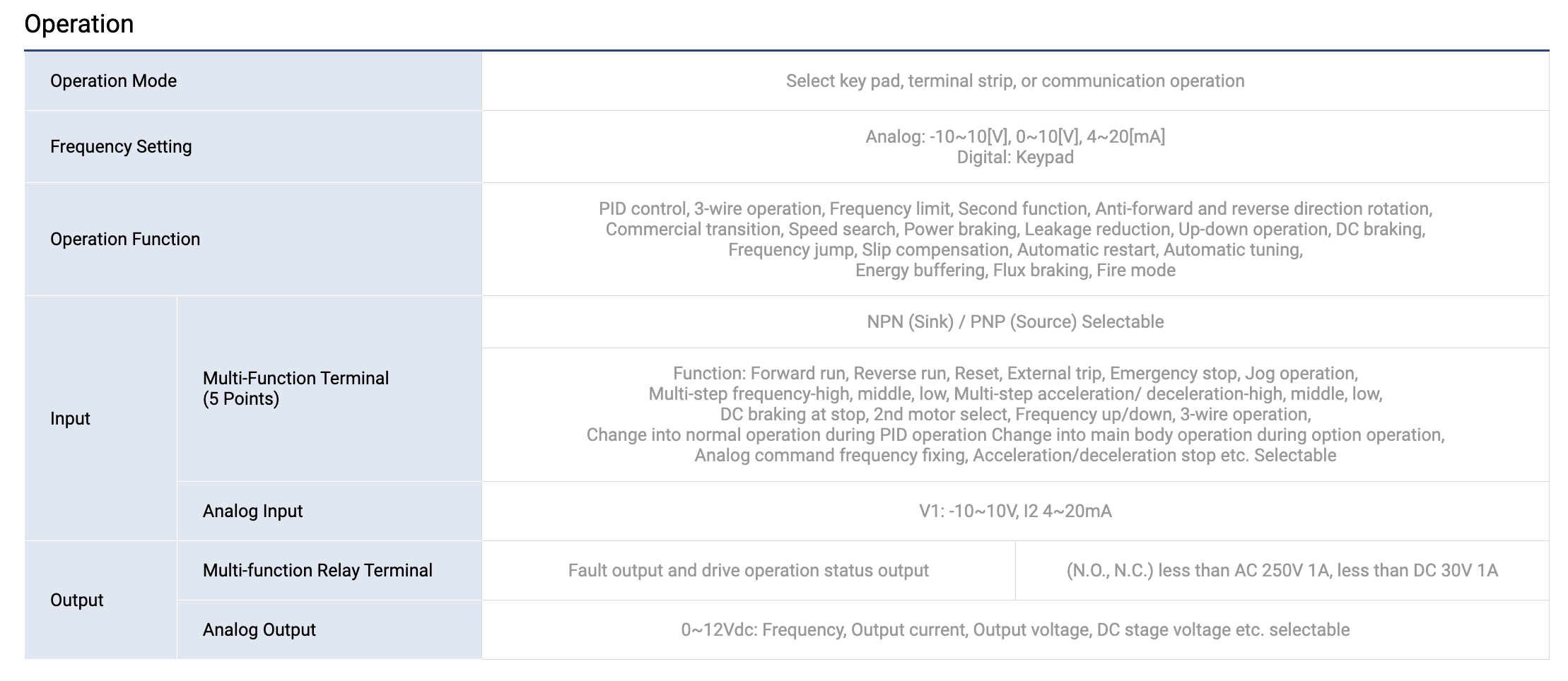Click the 0~12Vdc analog output description

coord(1015,629)
